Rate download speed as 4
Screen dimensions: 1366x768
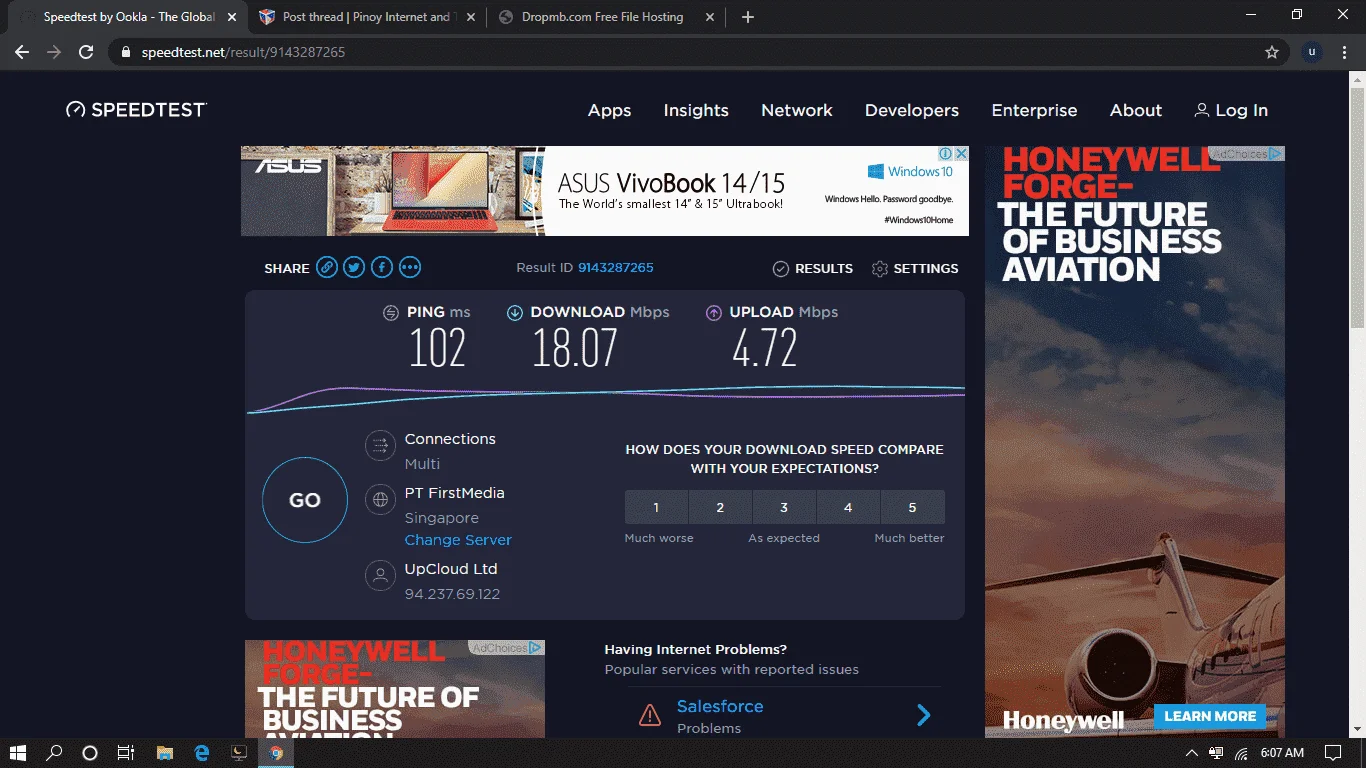coord(848,507)
